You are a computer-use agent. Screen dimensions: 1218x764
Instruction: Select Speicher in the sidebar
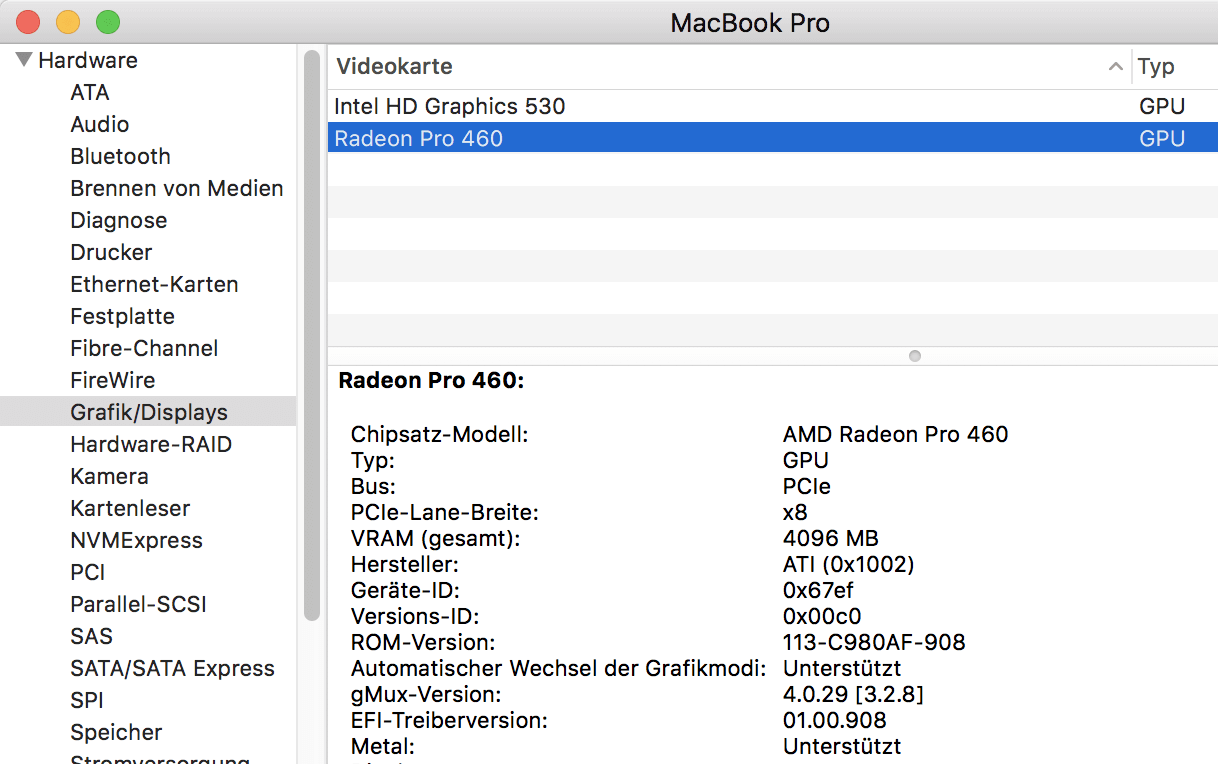116,732
